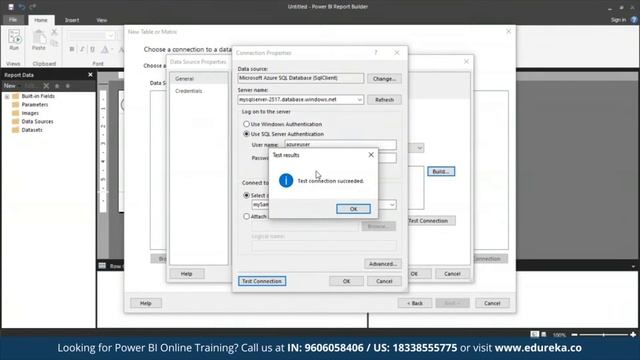Switch to the View ribbon tab
The width and height of the screenshot is (640, 360).
pyautogui.click(x=102, y=20)
